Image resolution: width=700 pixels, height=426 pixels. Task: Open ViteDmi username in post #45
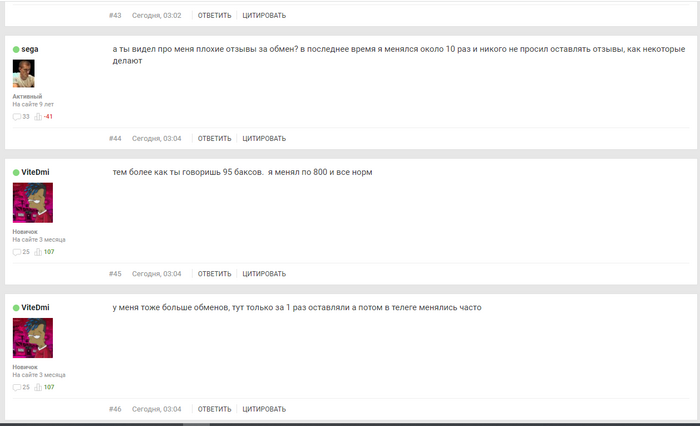pos(35,172)
